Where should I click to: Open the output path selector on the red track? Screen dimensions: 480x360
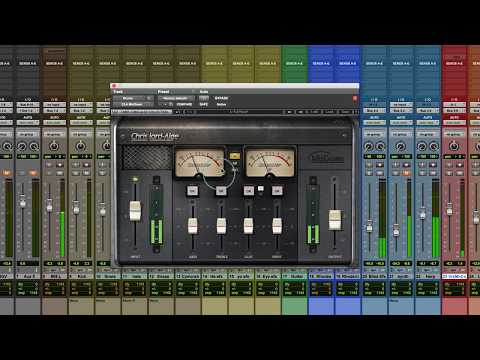454,110
